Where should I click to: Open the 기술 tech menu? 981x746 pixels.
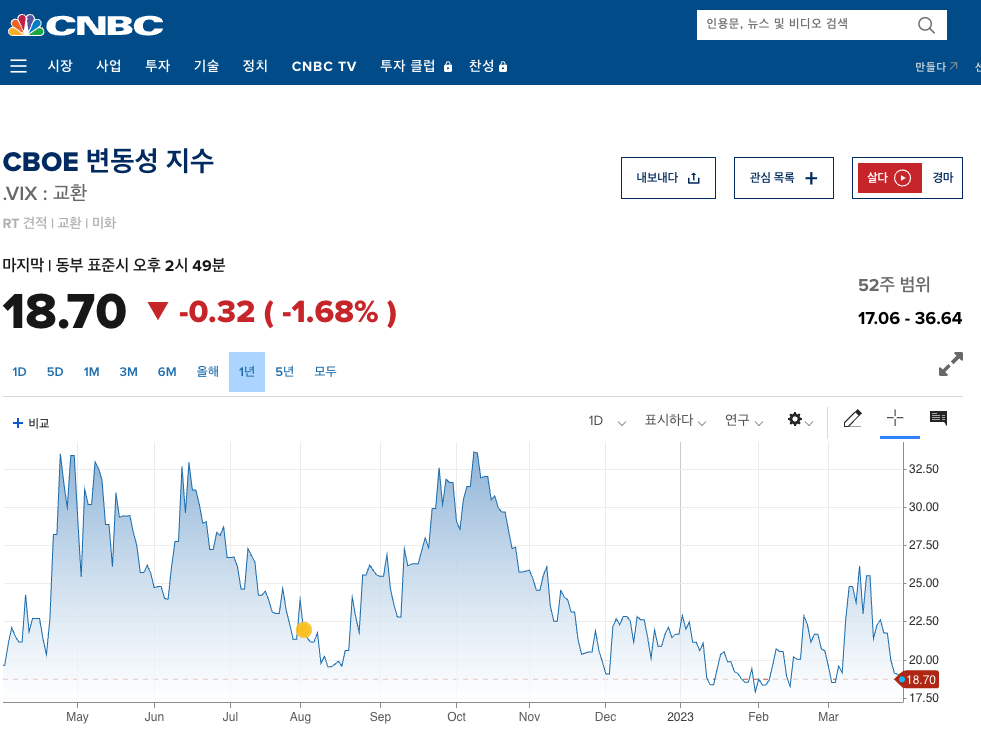pyautogui.click(x=206, y=66)
